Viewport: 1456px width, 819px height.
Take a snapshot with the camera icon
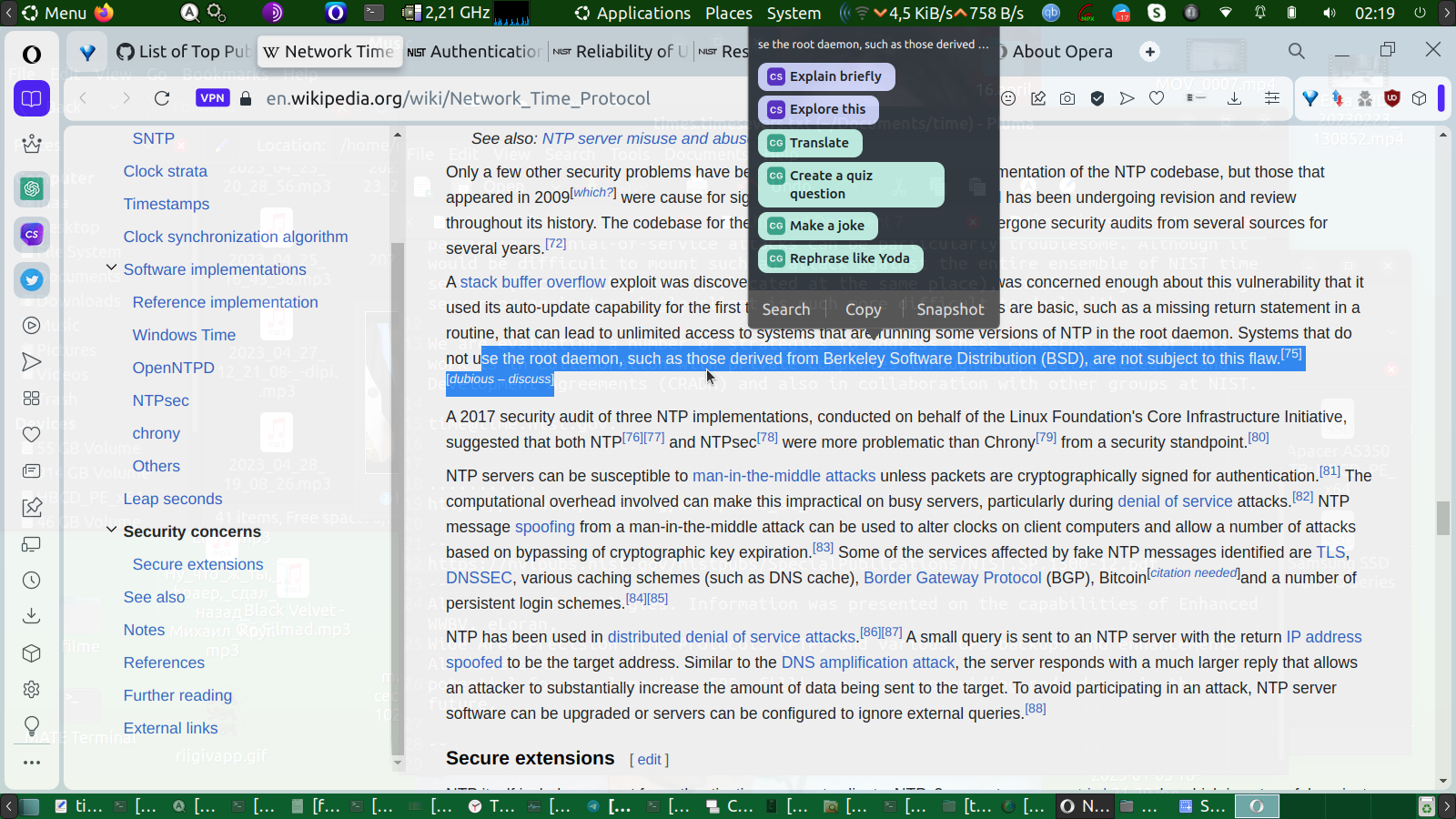tap(1067, 98)
